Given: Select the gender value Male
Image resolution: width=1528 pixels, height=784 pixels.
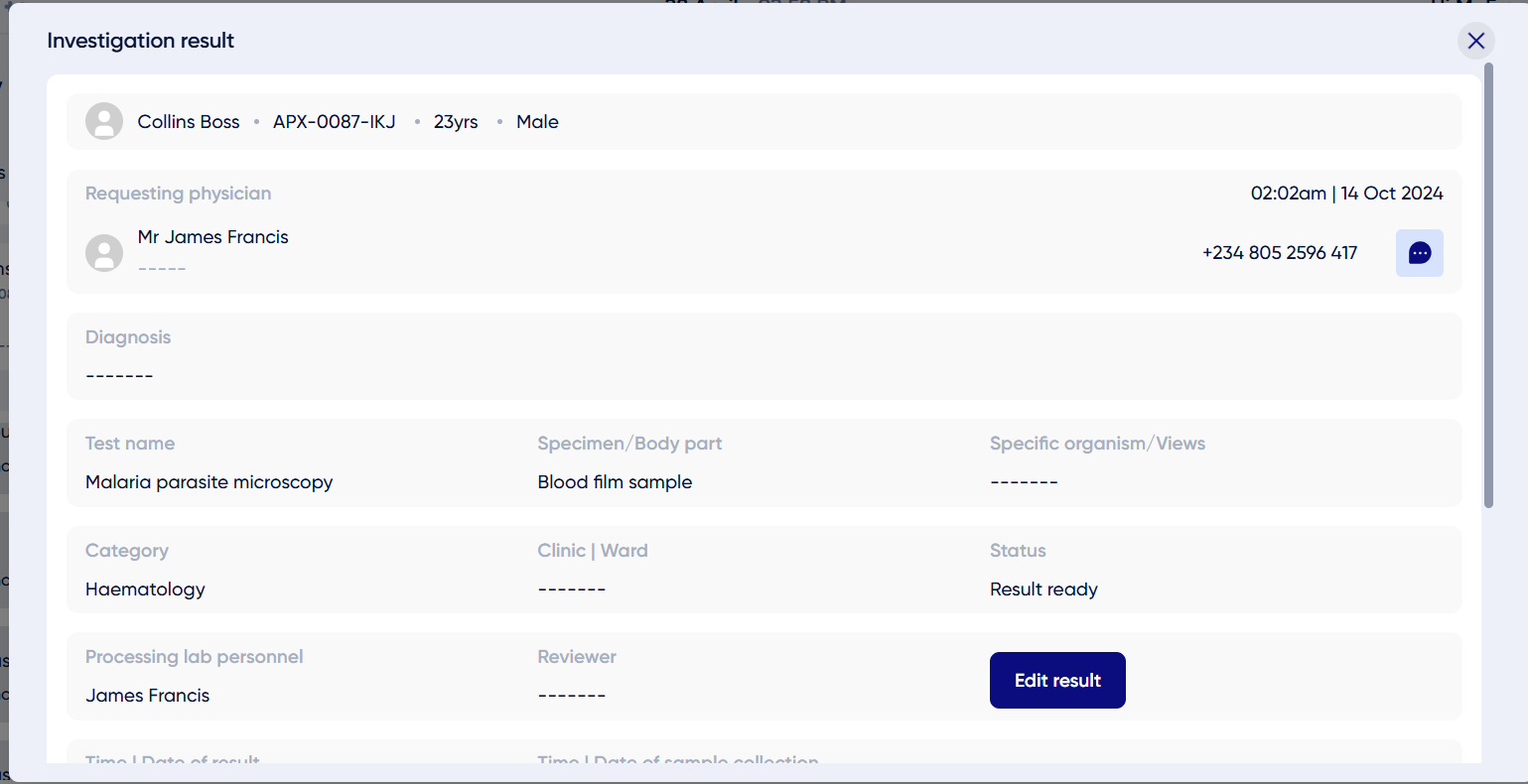Looking at the screenshot, I should (537, 122).
